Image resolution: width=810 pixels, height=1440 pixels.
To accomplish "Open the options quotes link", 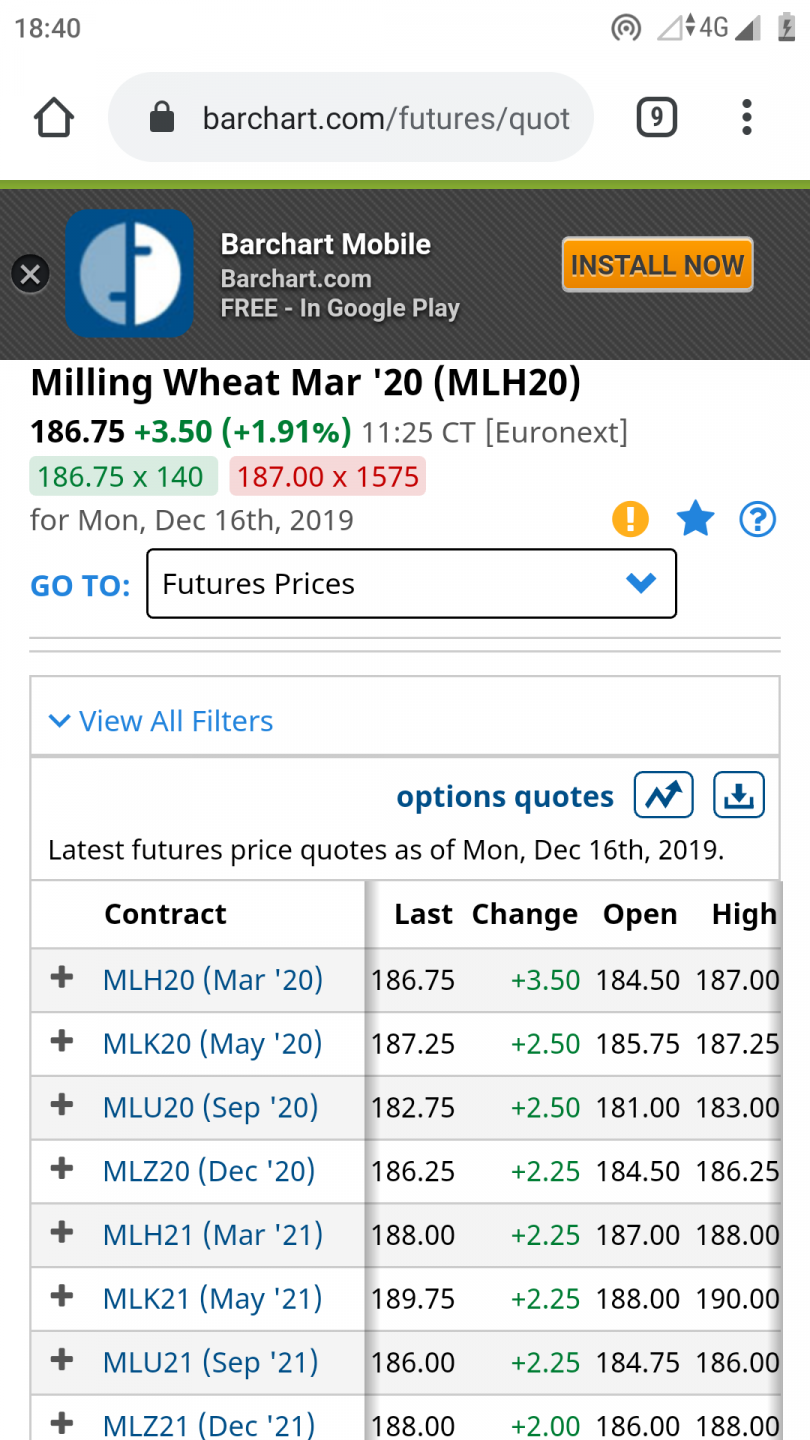I will [x=505, y=797].
